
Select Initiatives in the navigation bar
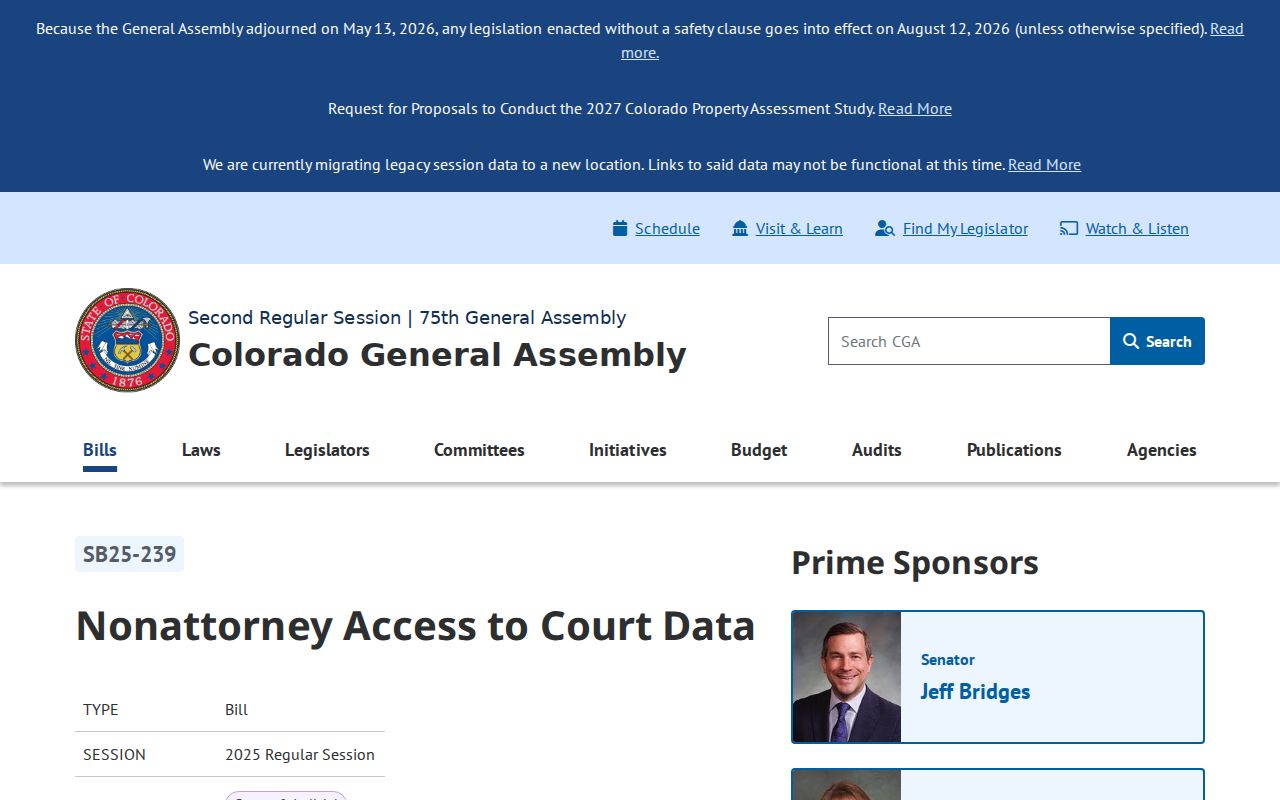tap(628, 450)
